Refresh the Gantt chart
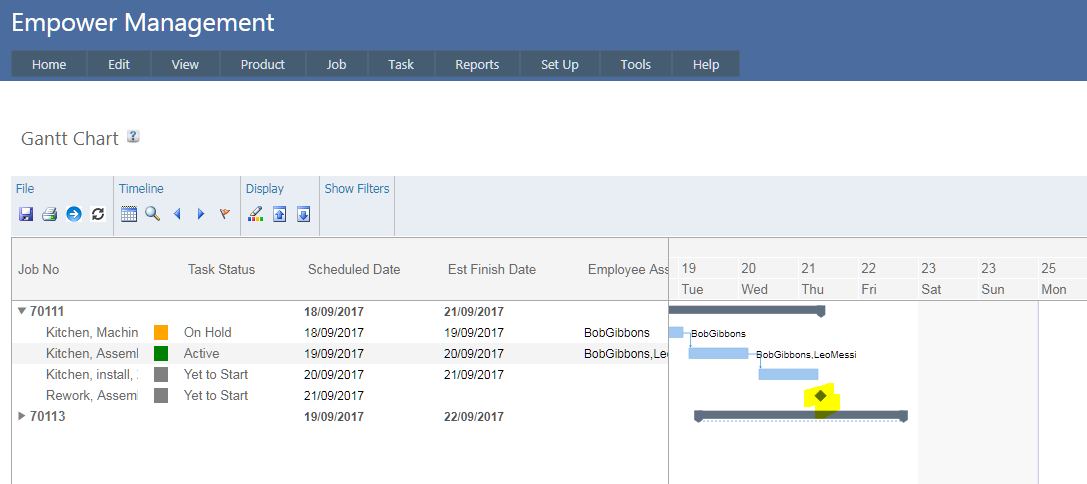This screenshot has height=484, width=1087. [x=98, y=214]
